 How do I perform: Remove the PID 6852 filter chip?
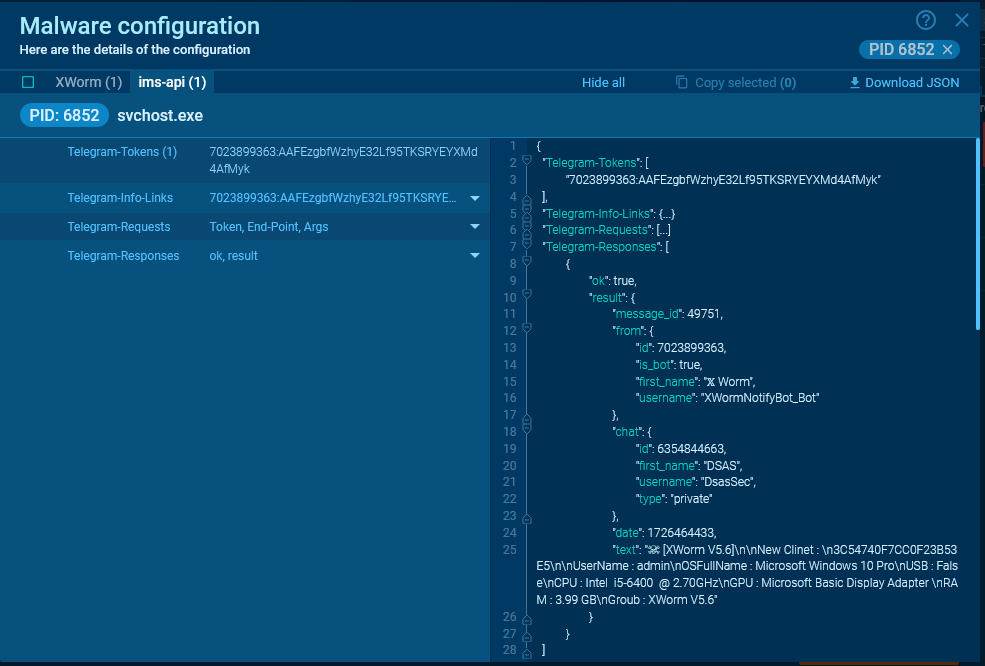(948, 50)
